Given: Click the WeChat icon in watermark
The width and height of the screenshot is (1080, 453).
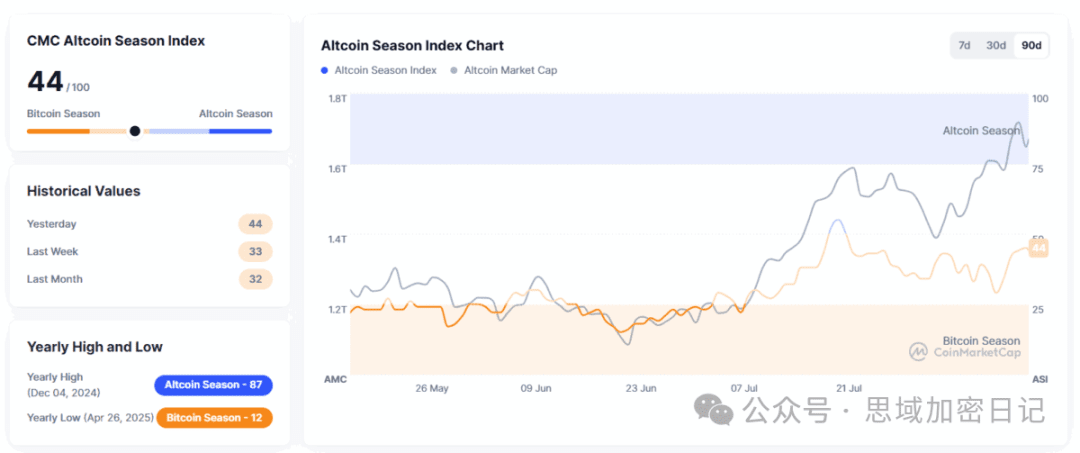Looking at the screenshot, I should coord(714,410).
